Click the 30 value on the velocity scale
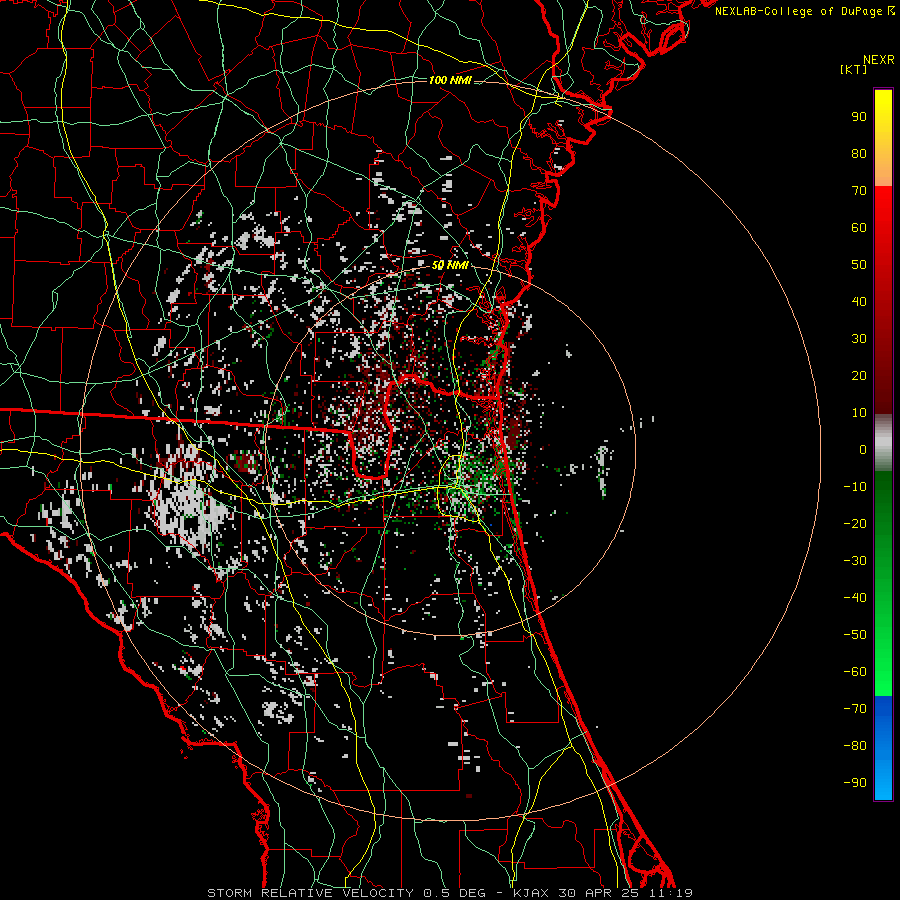 (859, 339)
